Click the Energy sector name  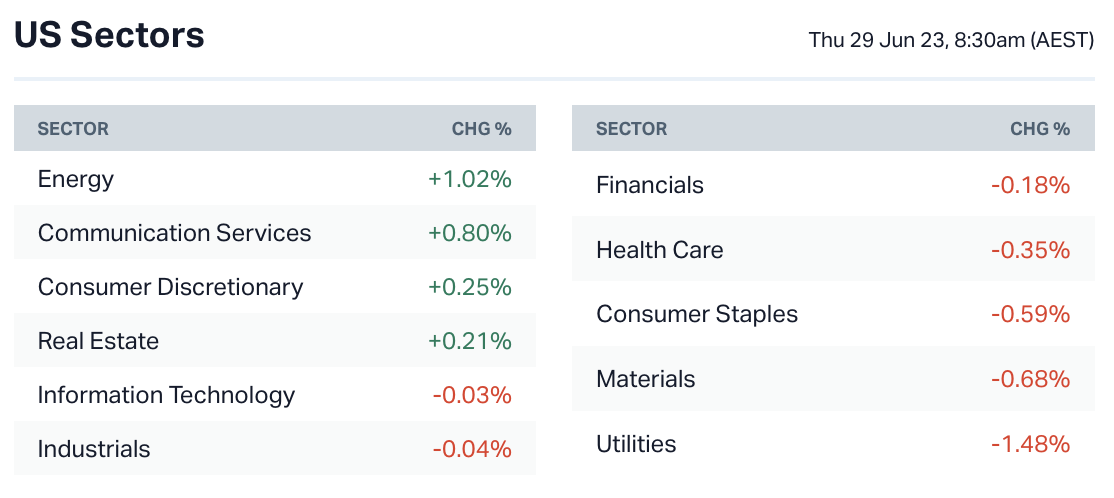pos(76,180)
